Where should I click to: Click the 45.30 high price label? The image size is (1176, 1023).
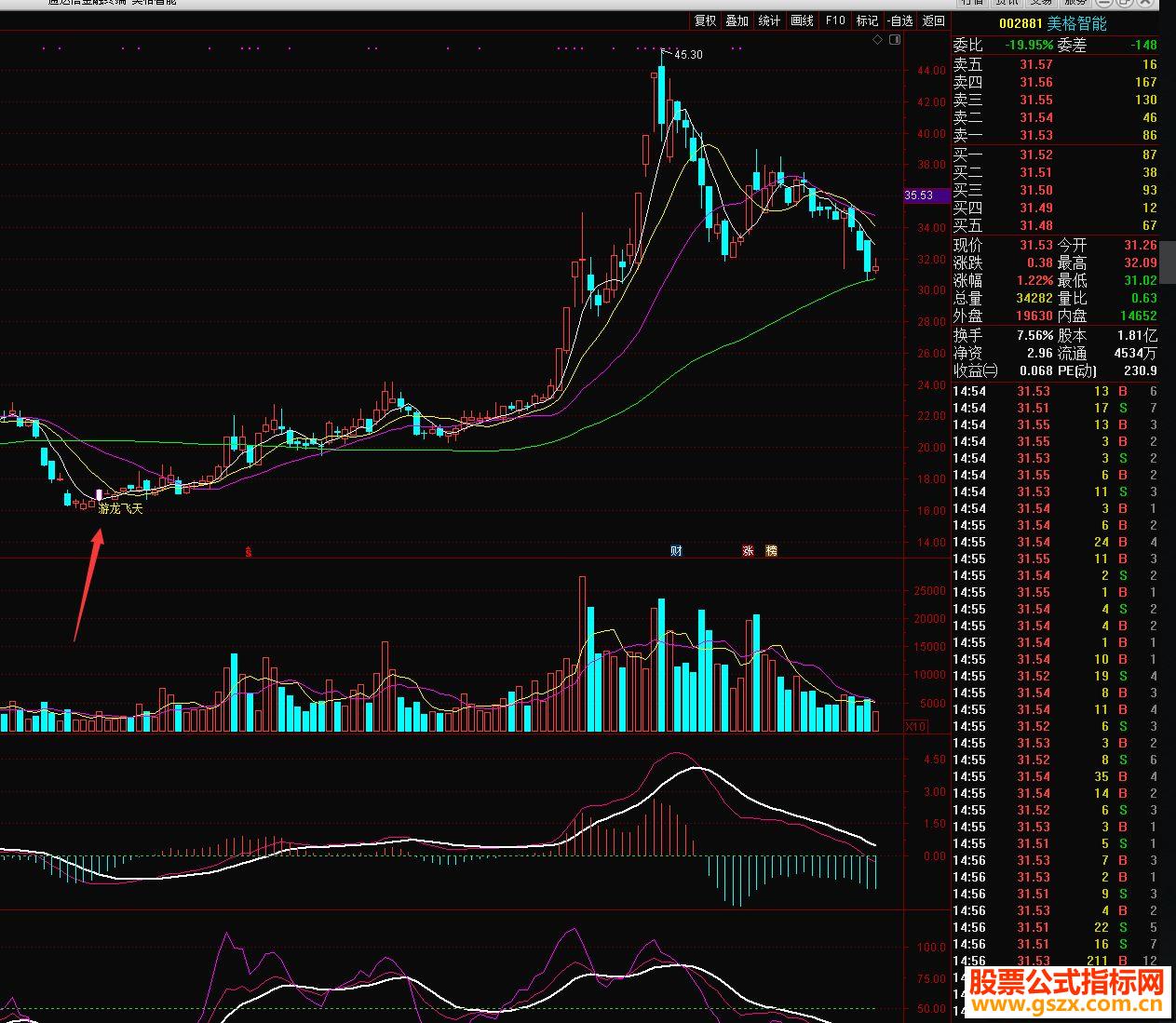tap(688, 55)
